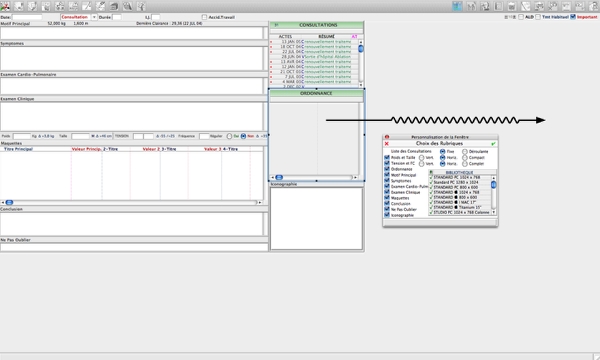This screenshot has height=360, width=600.
Task: Choose the Complet radio option
Action: 465,164
